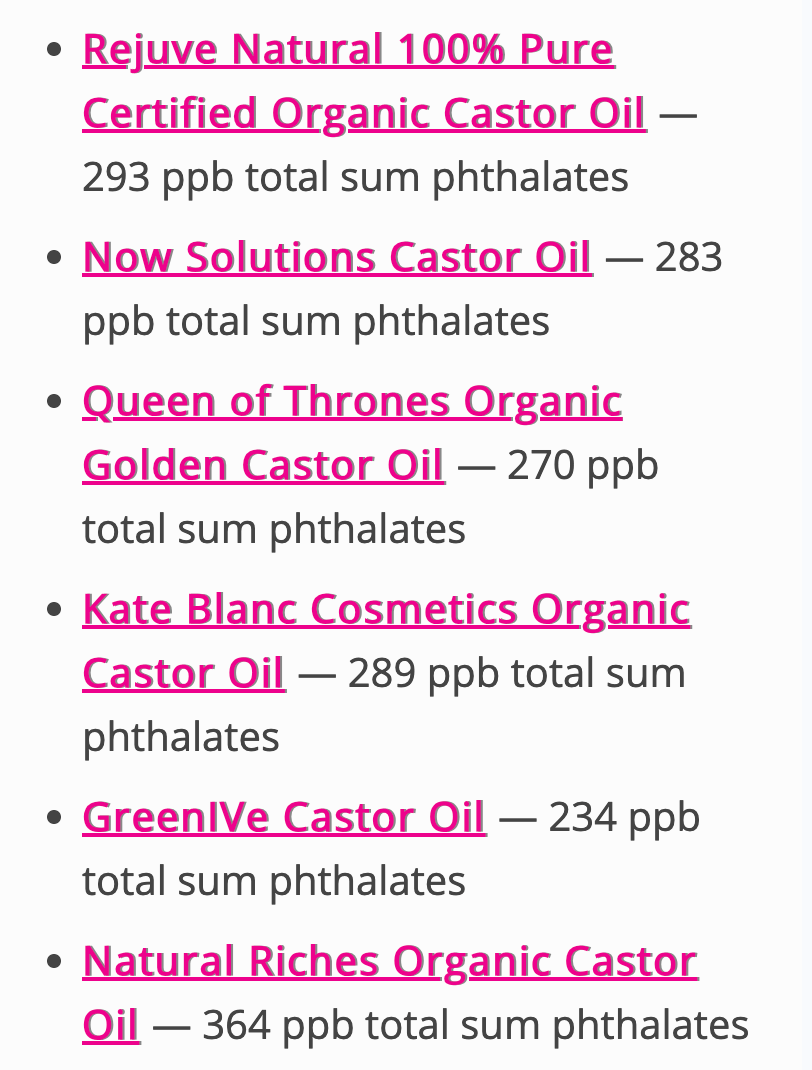Follow the Queen of Thrones Golden Castor Oil link
812x1070 pixels.
coord(352,401)
